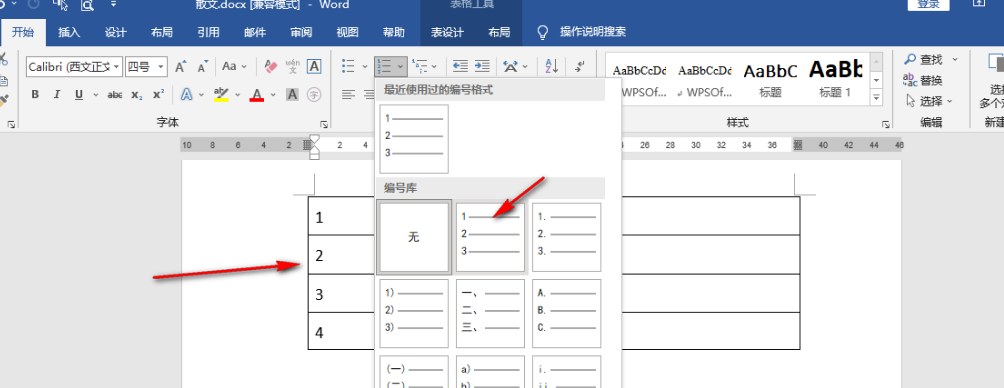Click the lightbulb tell-me icon
Image resolution: width=1004 pixels, height=388 pixels.
point(542,32)
